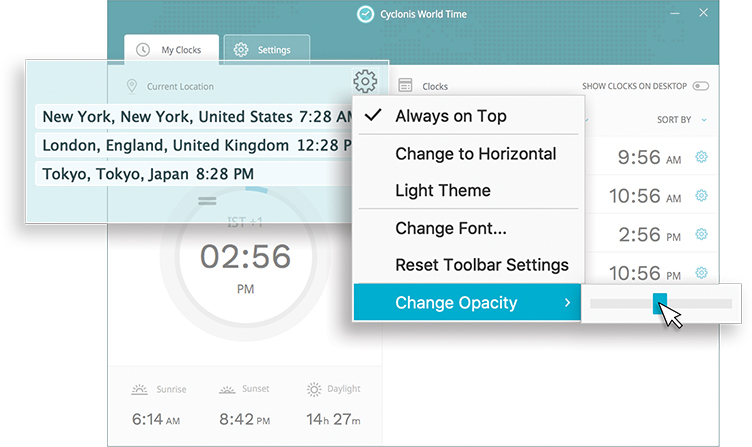Choose Reset Toolbar Settings

point(481,265)
